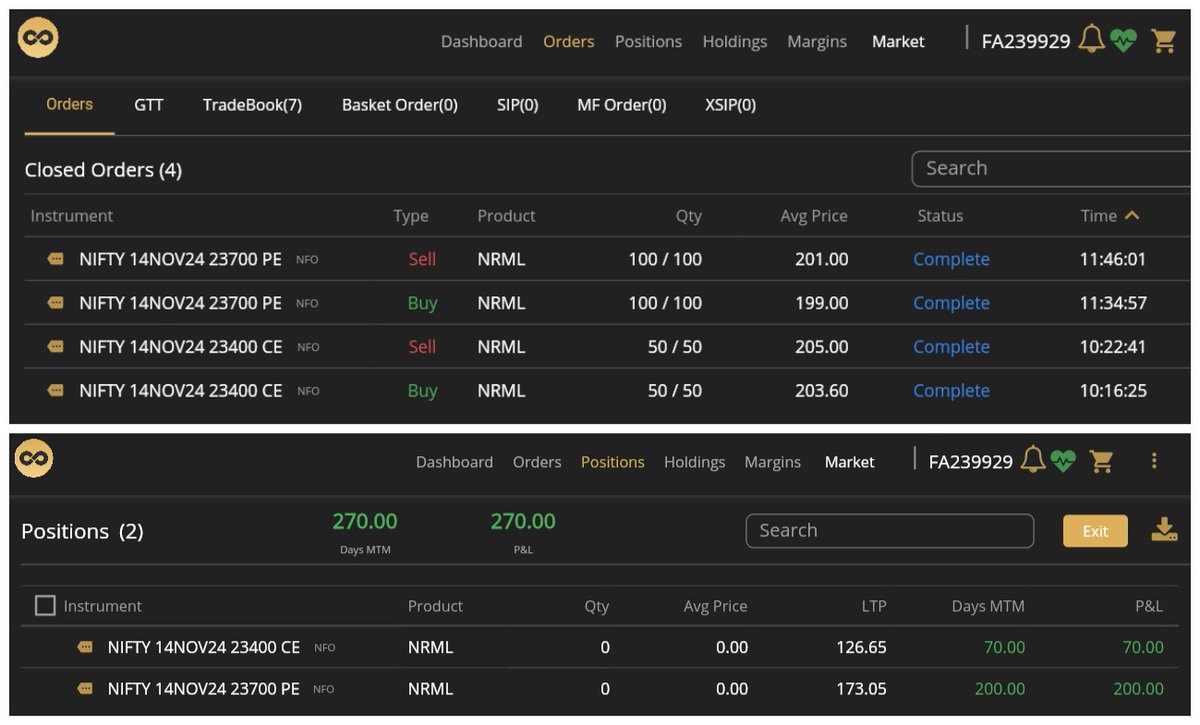Open notifications bell in the Positions window
The height and width of the screenshot is (725, 1200).
point(1033,460)
